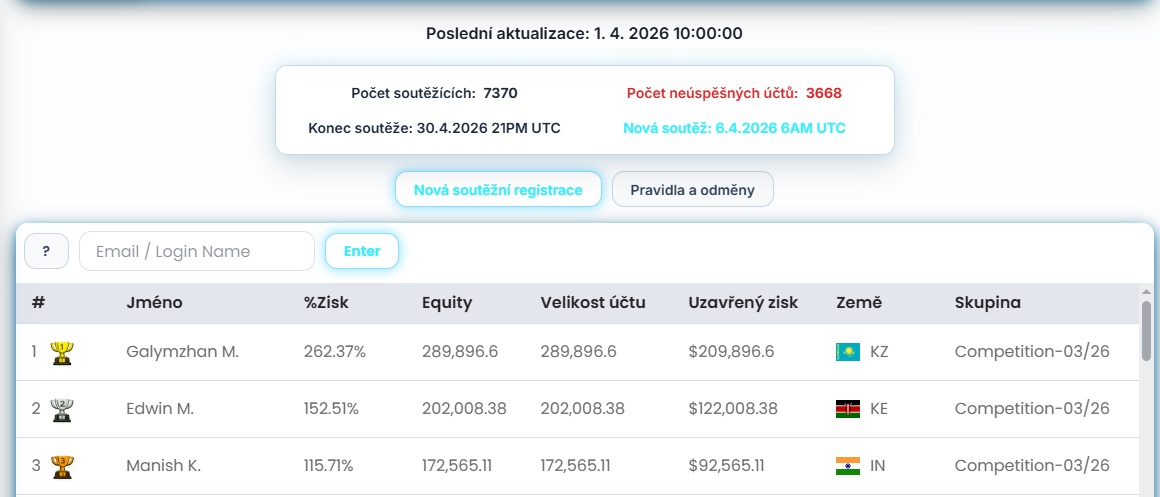Open Pravidla a odměny

(692, 189)
